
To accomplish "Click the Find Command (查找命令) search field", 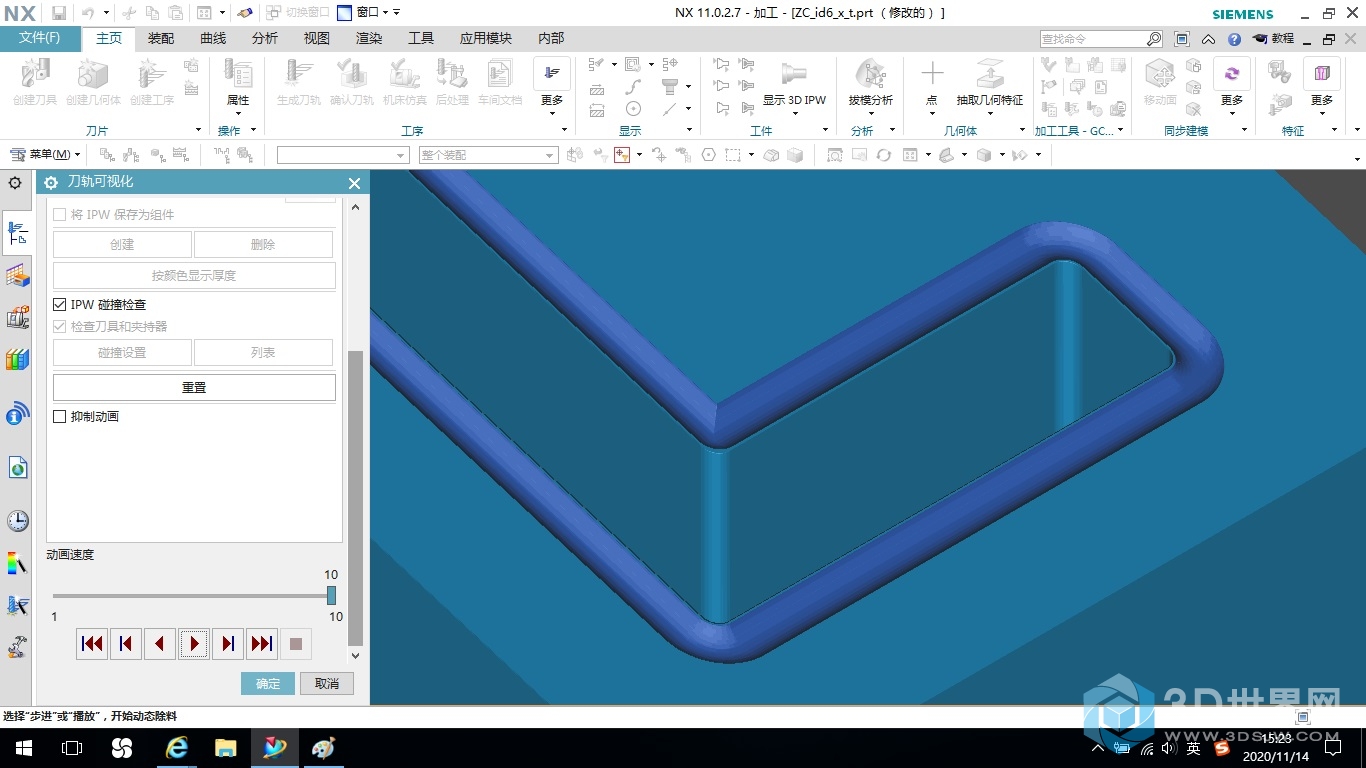I will click(1092, 39).
